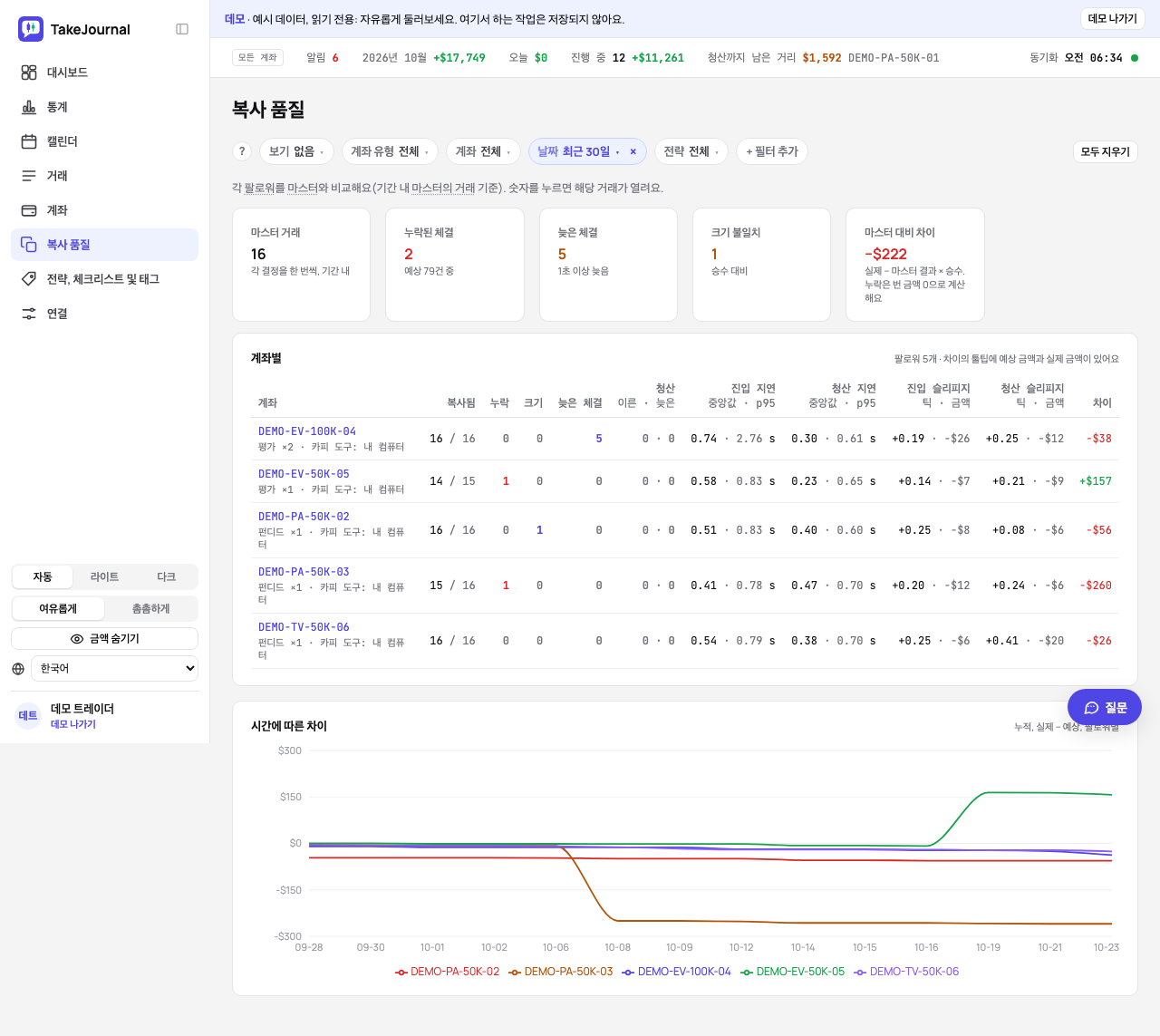
Task: Click the 거래 list icon
Action: click(29, 176)
